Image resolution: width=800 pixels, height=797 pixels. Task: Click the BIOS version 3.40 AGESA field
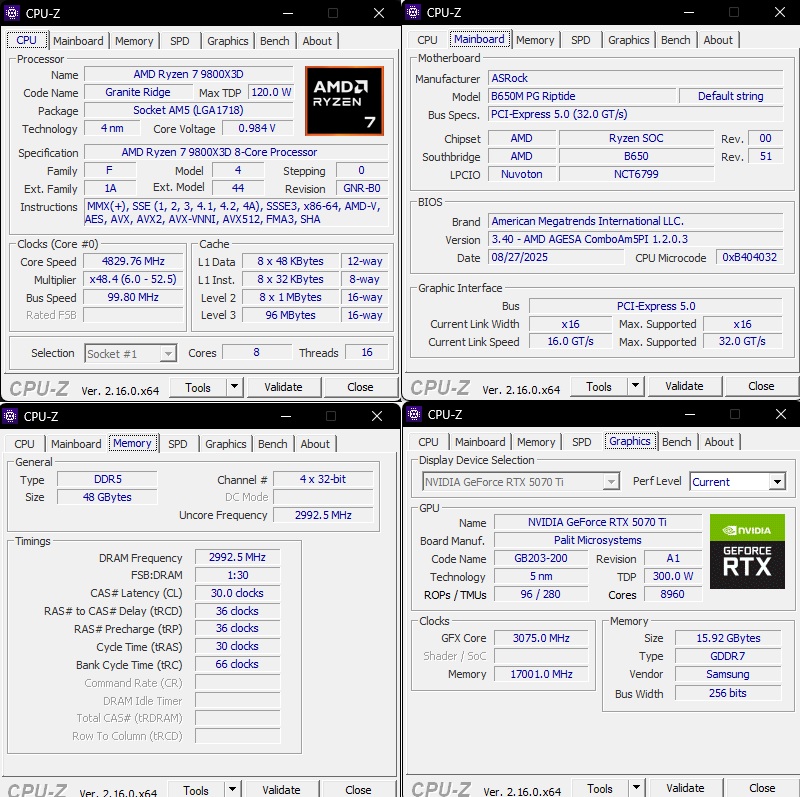635,239
